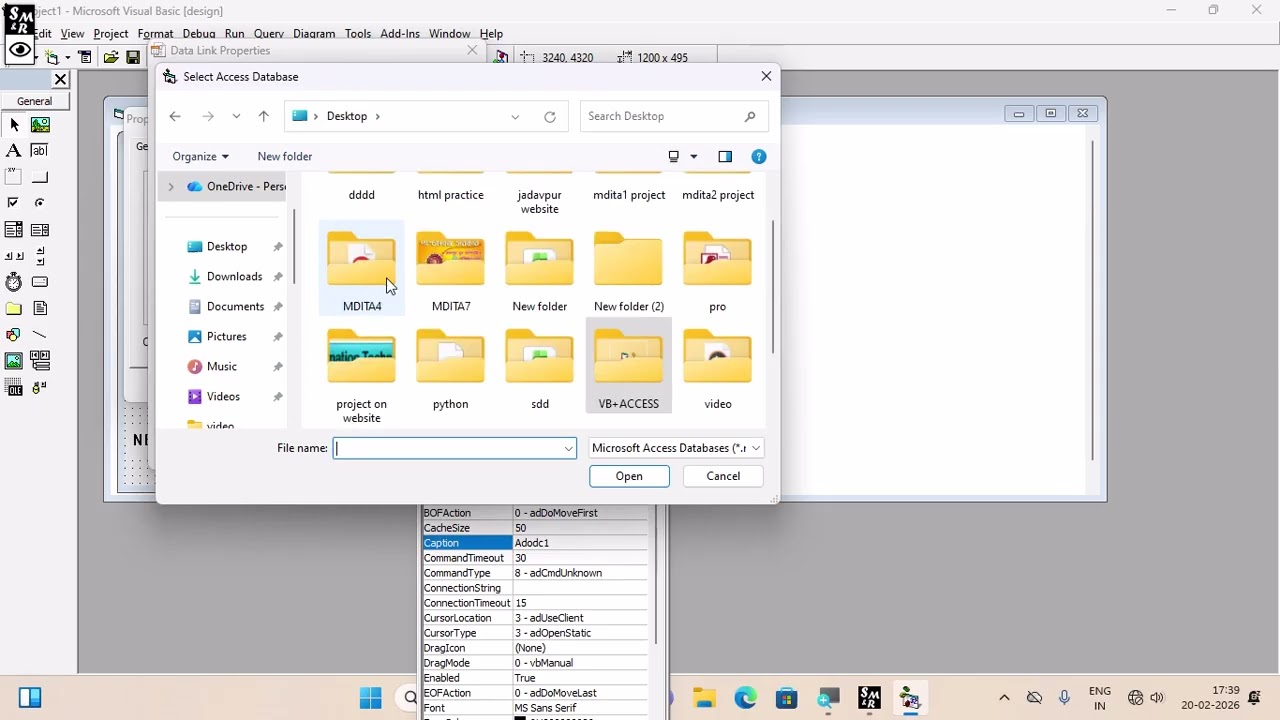This screenshot has height=720, width=1280.
Task: Select the OLE container tool
Action: click(14, 387)
